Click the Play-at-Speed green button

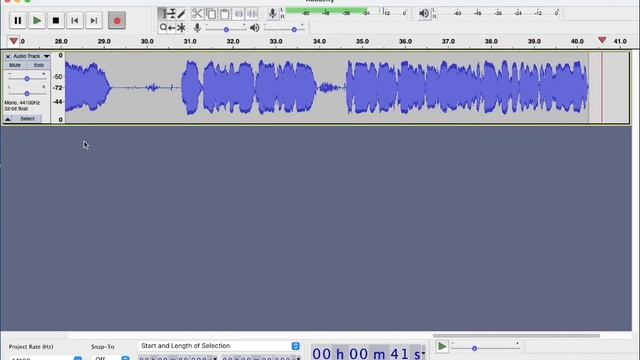(x=442, y=347)
